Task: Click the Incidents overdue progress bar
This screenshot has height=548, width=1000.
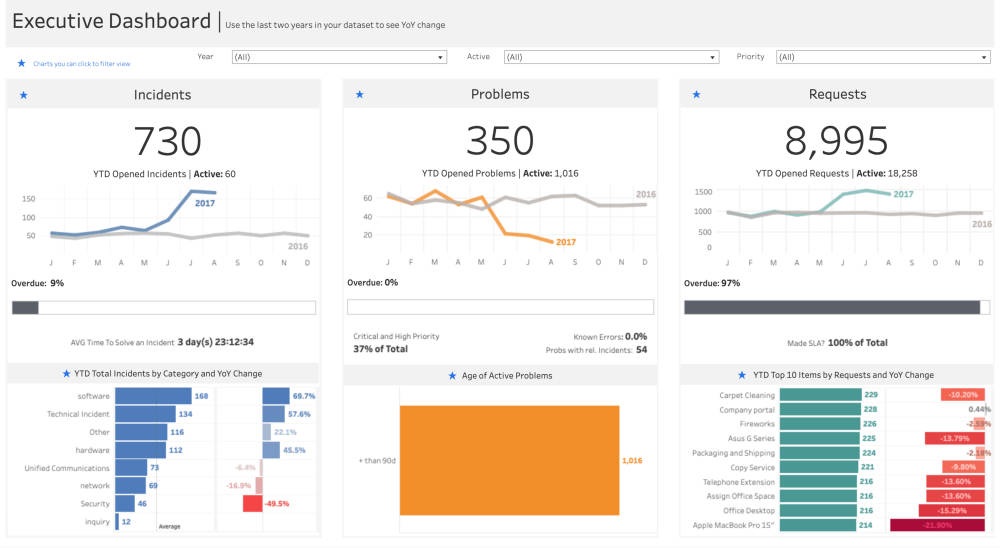Action: tap(164, 307)
